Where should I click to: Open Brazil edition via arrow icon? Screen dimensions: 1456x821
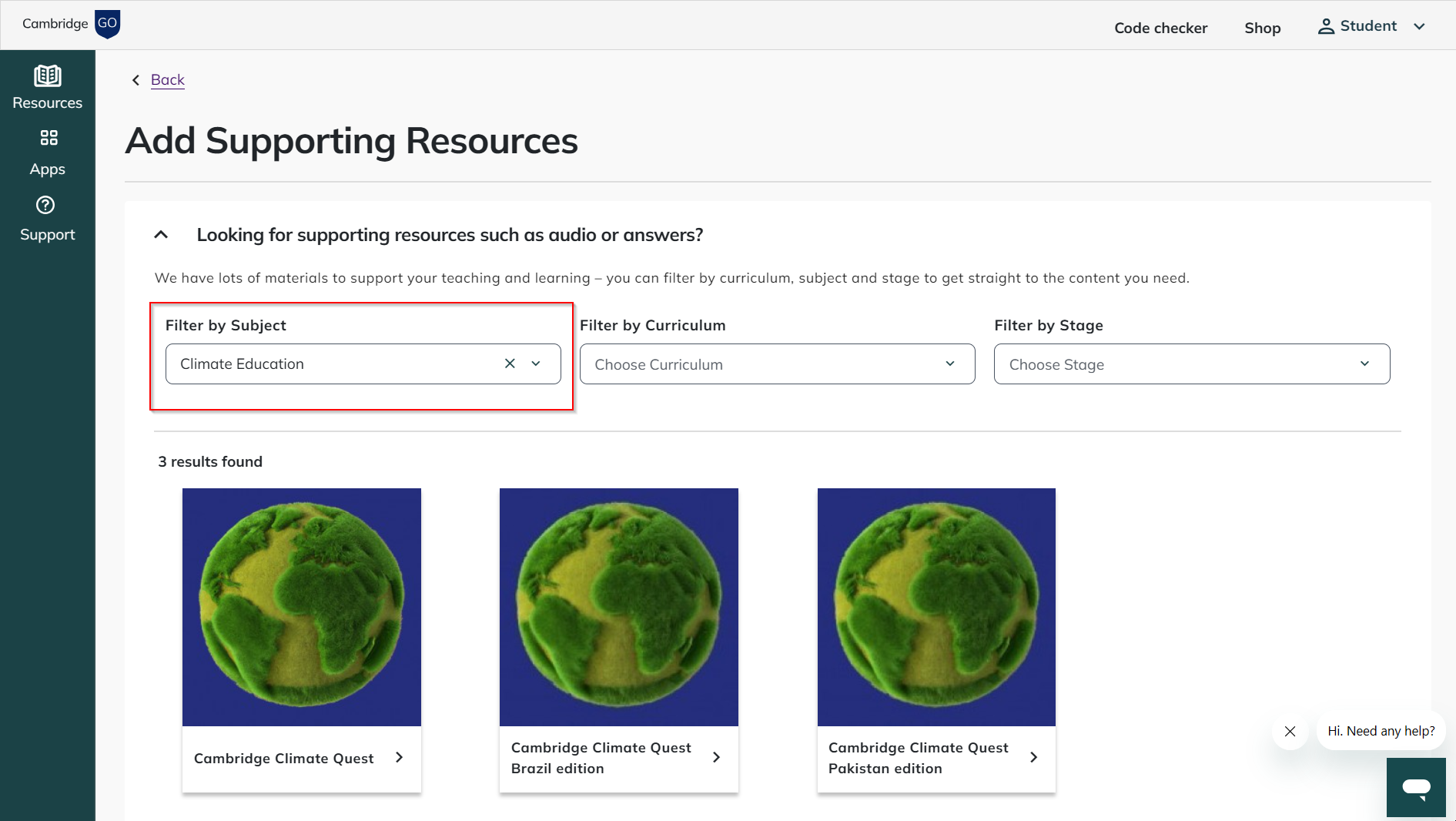pyautogui.click(x=716, y=758)
